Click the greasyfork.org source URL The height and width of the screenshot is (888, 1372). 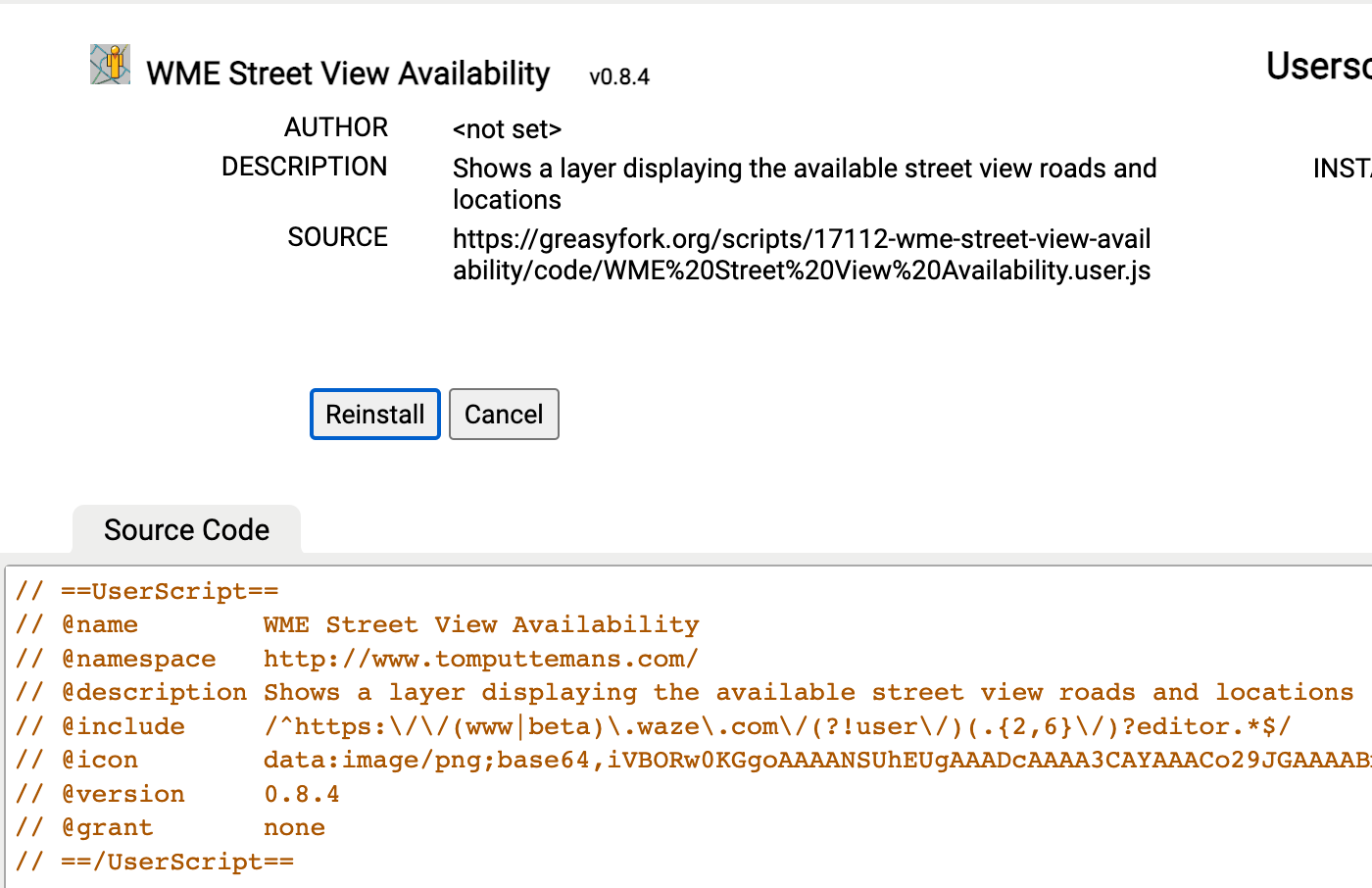(x=801, y=255)
